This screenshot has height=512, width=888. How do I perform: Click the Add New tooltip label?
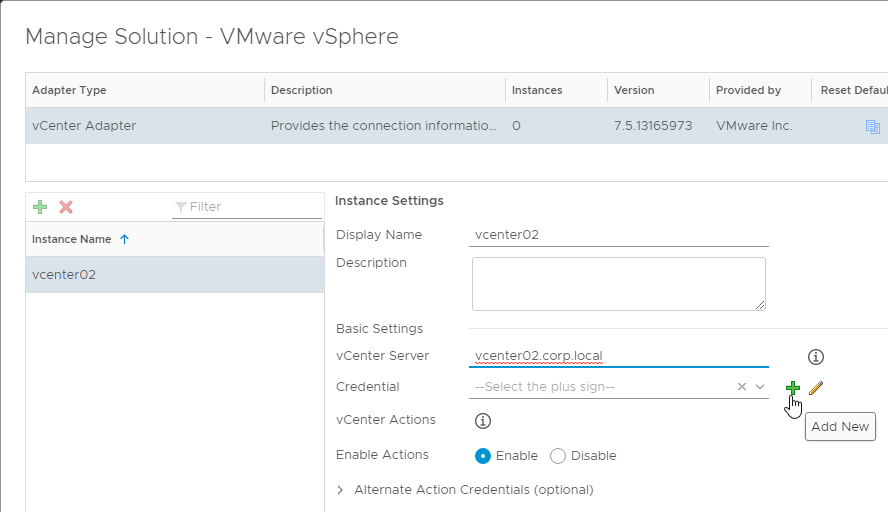click(x=840, y=426)
